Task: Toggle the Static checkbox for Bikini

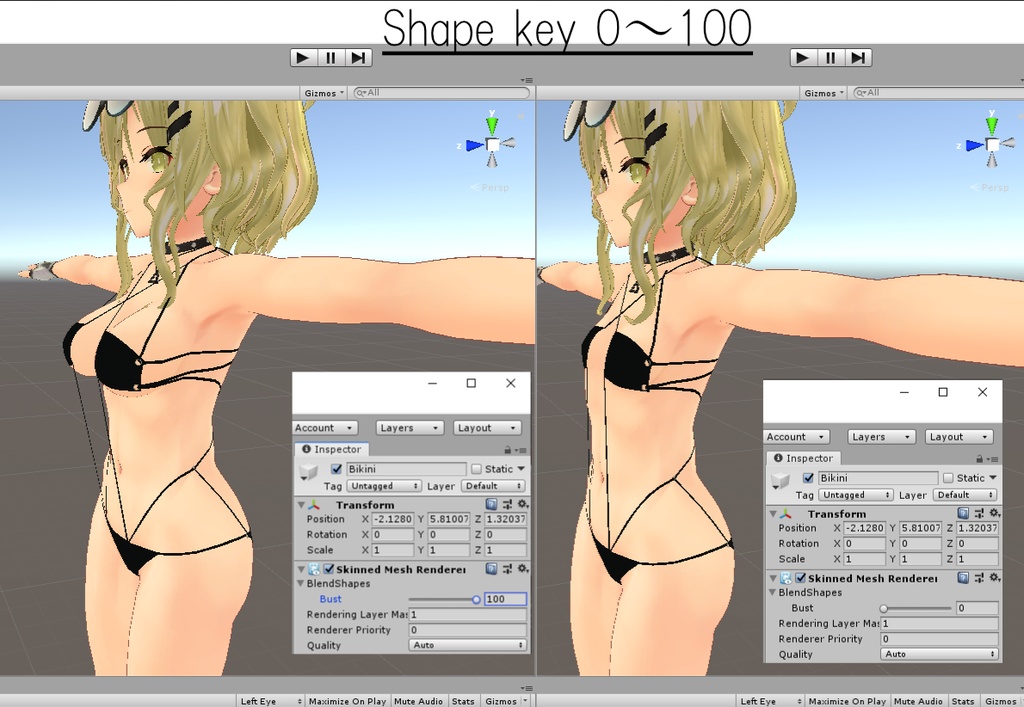Action: click(x=477, y=468)
